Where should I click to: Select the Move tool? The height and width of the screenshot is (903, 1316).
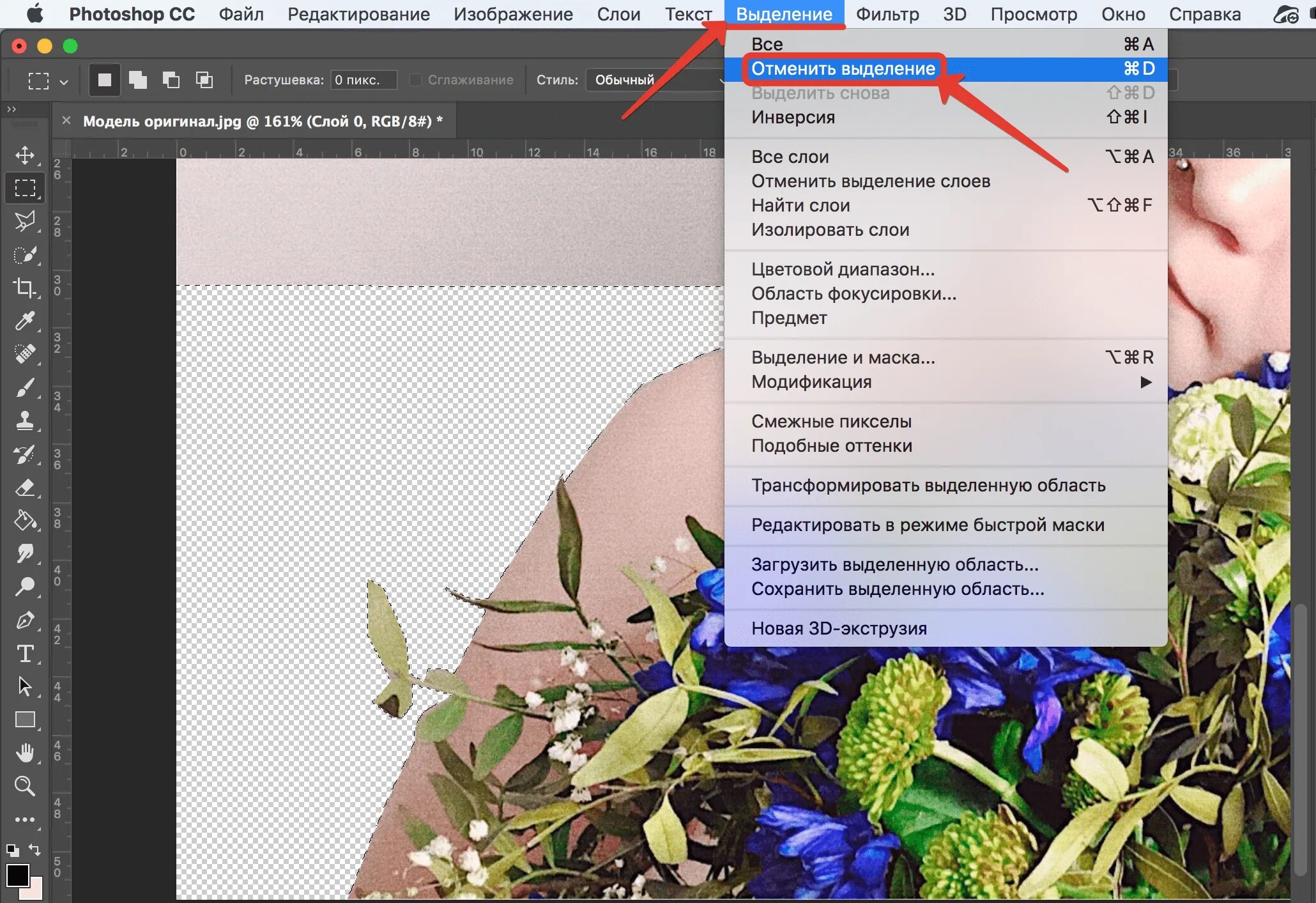tap(25, 155)
